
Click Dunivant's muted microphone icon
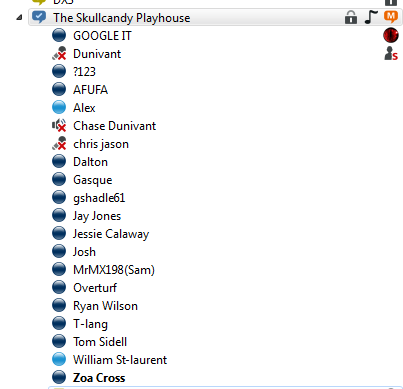(x=59, y=54)
